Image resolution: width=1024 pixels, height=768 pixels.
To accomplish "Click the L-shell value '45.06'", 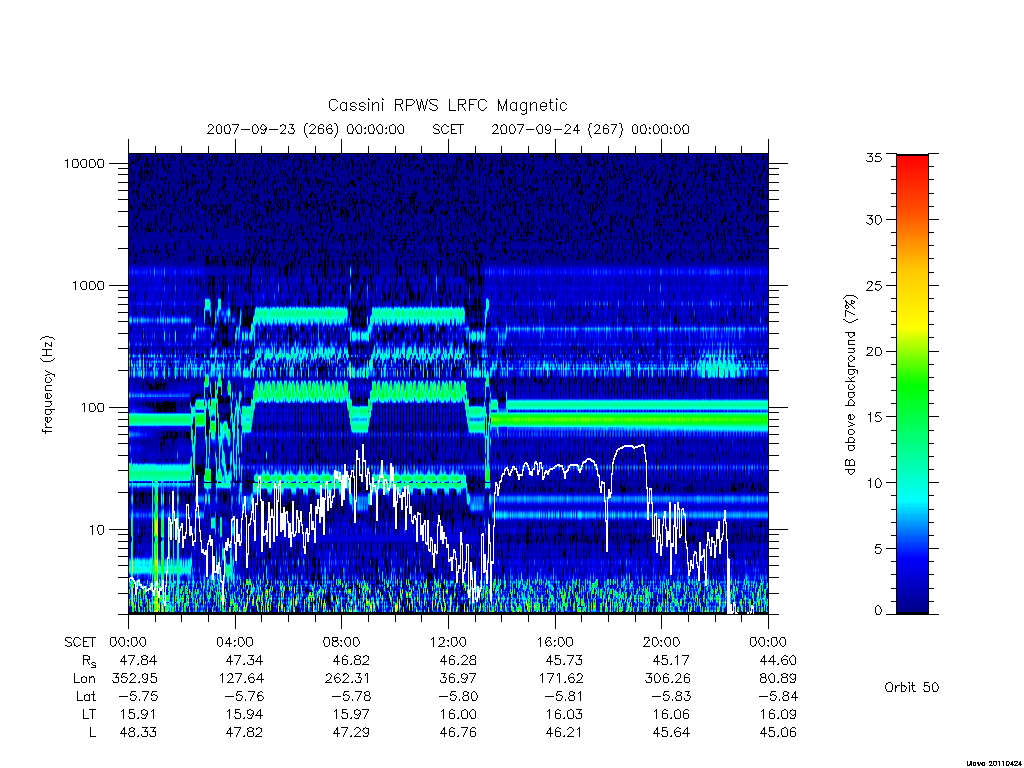I will coord(778,733).
